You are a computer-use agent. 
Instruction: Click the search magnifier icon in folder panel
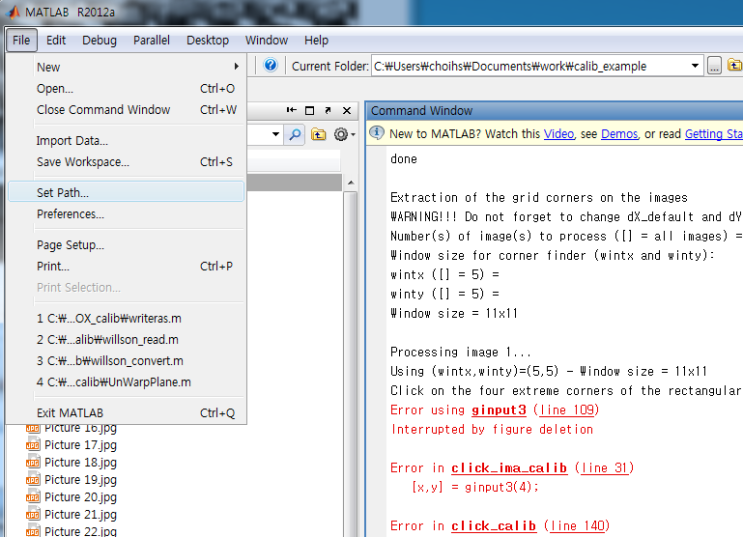pos(294,134)
